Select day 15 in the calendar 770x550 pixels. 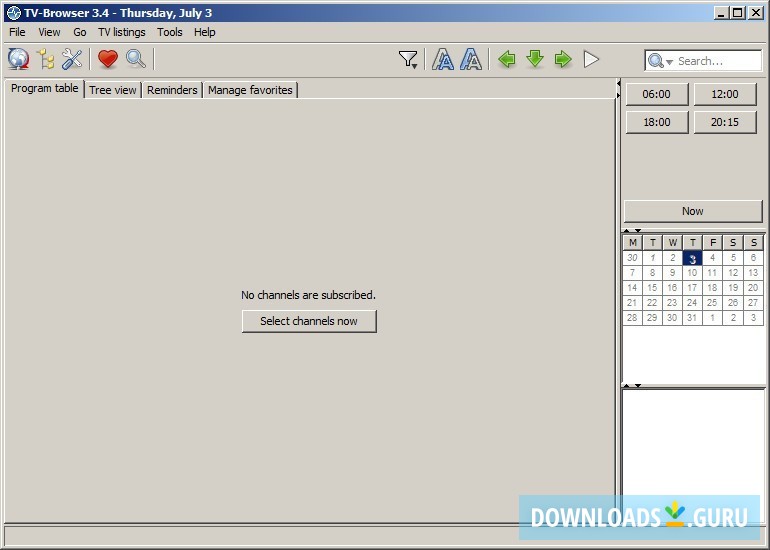click(x=652, y=288)
